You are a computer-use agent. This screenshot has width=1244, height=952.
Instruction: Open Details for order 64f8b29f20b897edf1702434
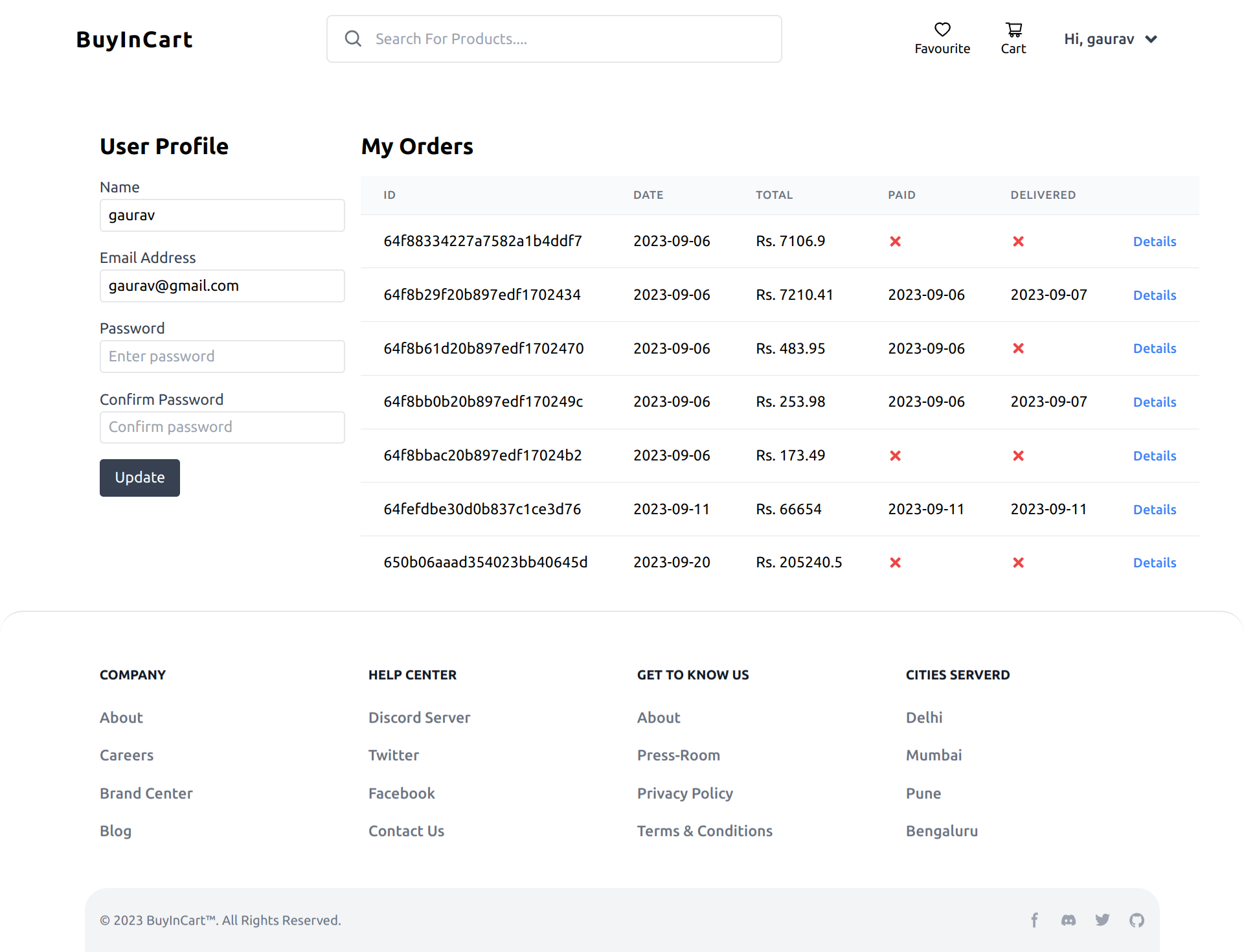tap(1154, 295)
